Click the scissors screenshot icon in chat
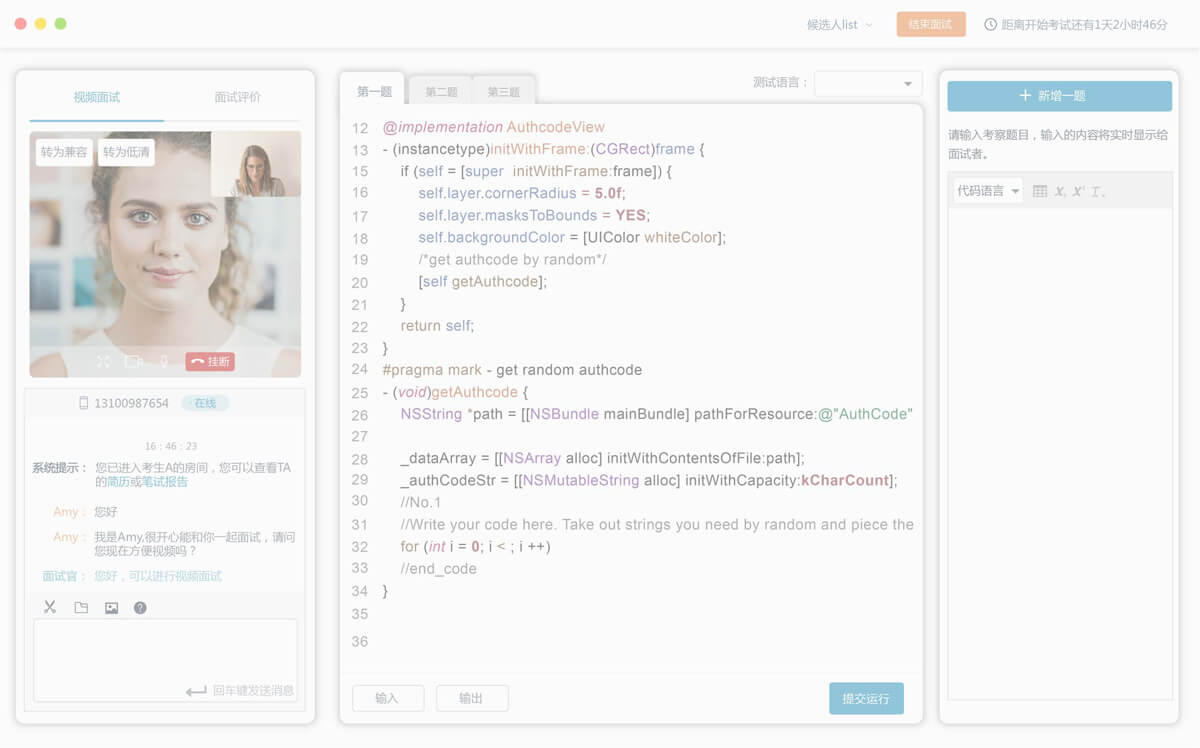Image resolution: width=1200 pixels, height=748 pixels. pyautogui.click(x=50, y=607)
